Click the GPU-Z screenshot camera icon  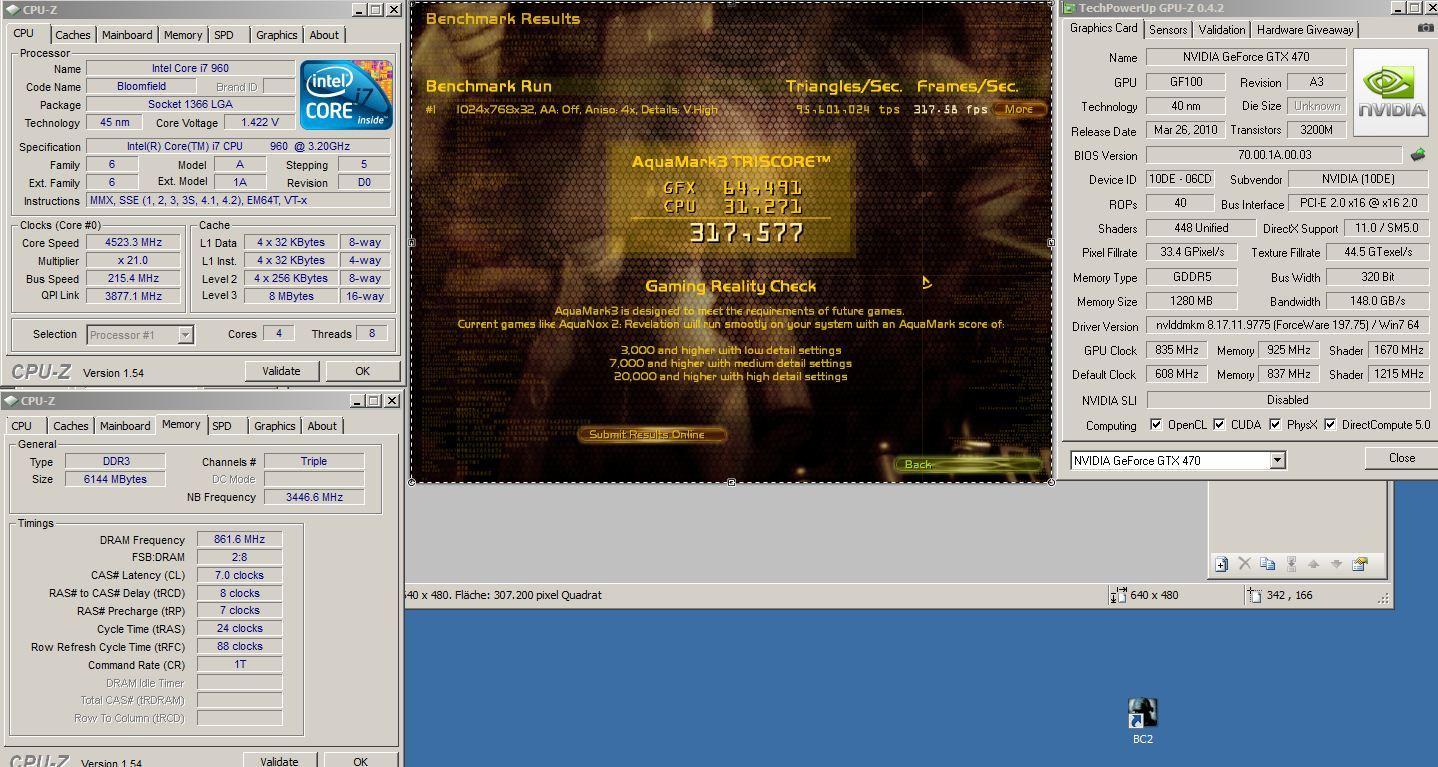tap(1425, 29)
